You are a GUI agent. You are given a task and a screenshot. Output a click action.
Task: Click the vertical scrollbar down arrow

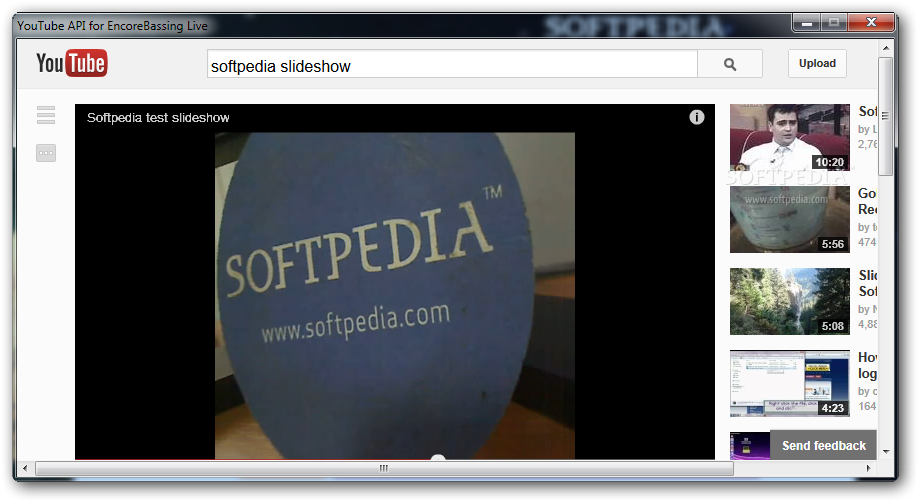point(886,452)
